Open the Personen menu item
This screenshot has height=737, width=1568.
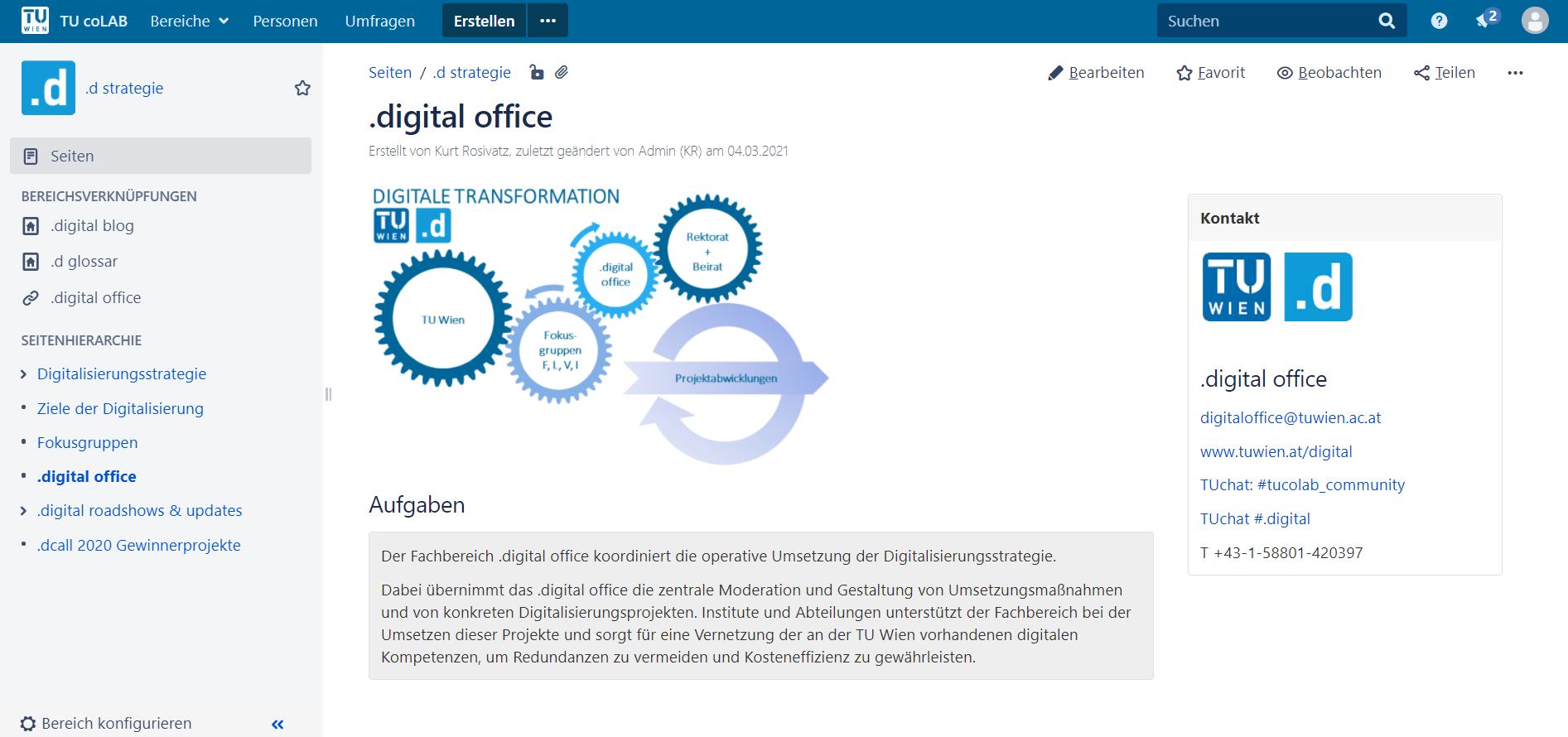point(285,21)
